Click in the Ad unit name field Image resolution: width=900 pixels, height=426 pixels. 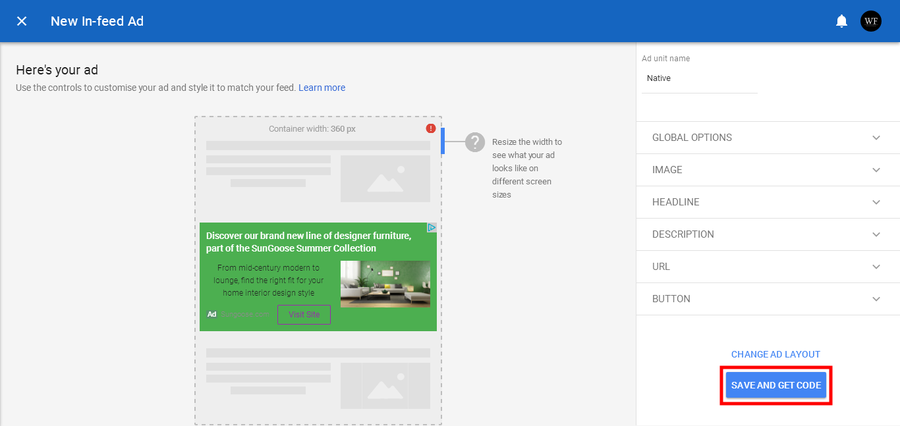tap(700, 79)
